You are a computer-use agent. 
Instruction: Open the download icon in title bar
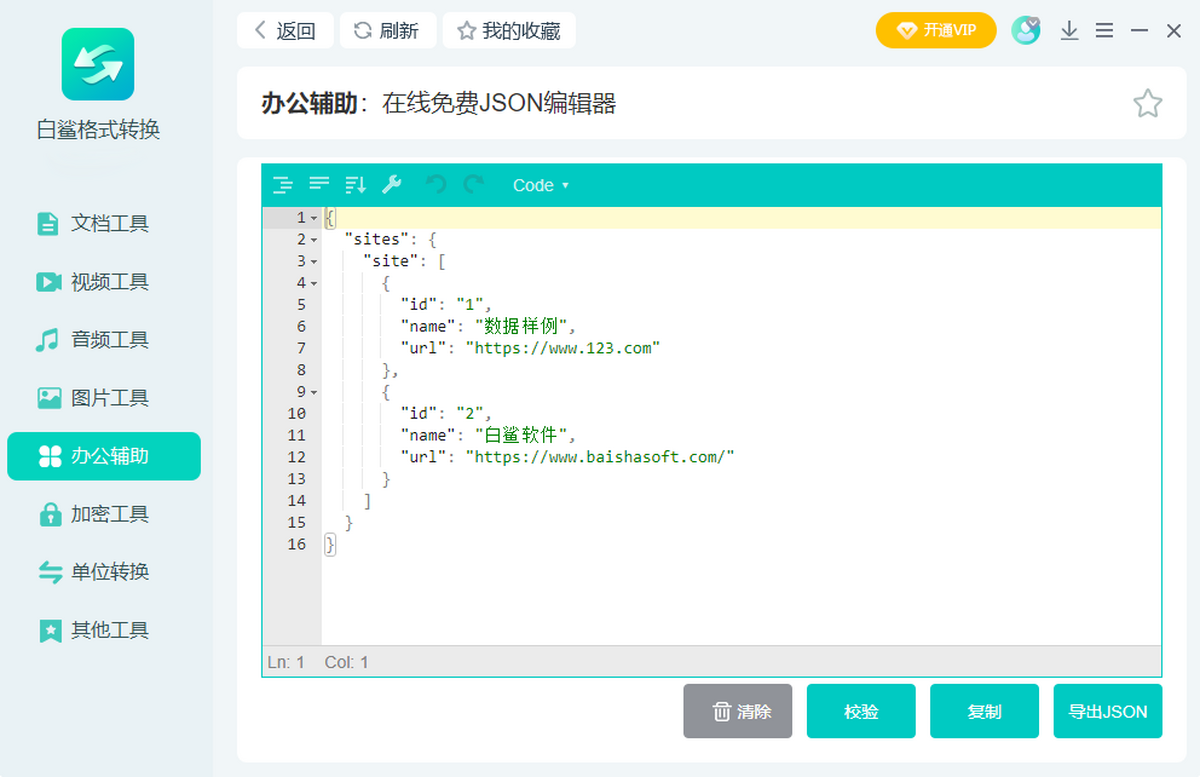1069,31
